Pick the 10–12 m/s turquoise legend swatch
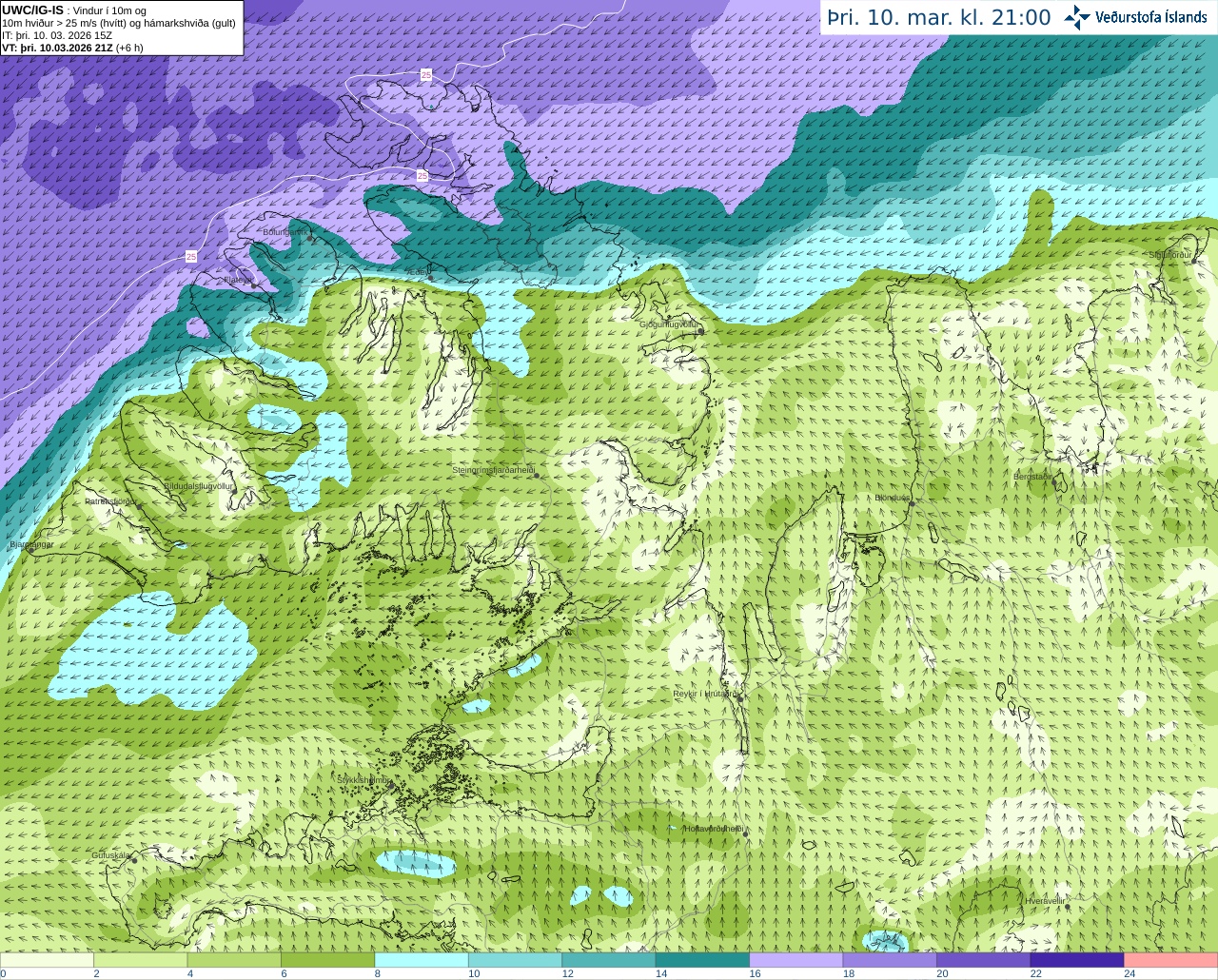The image size is (1218, 980). pyautogui.click(x=515, y=960)
